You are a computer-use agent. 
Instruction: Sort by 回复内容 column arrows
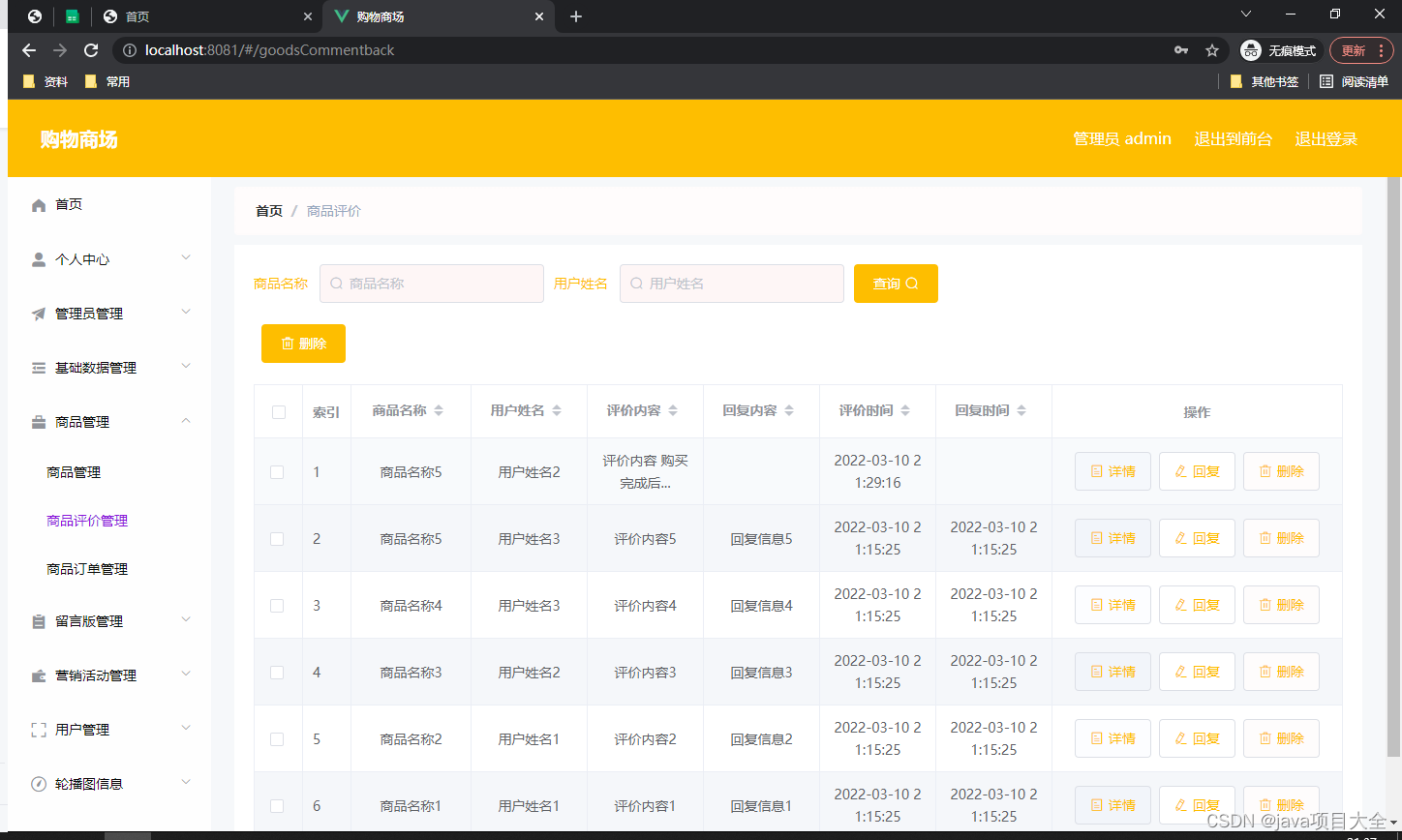tap(789, 411)
